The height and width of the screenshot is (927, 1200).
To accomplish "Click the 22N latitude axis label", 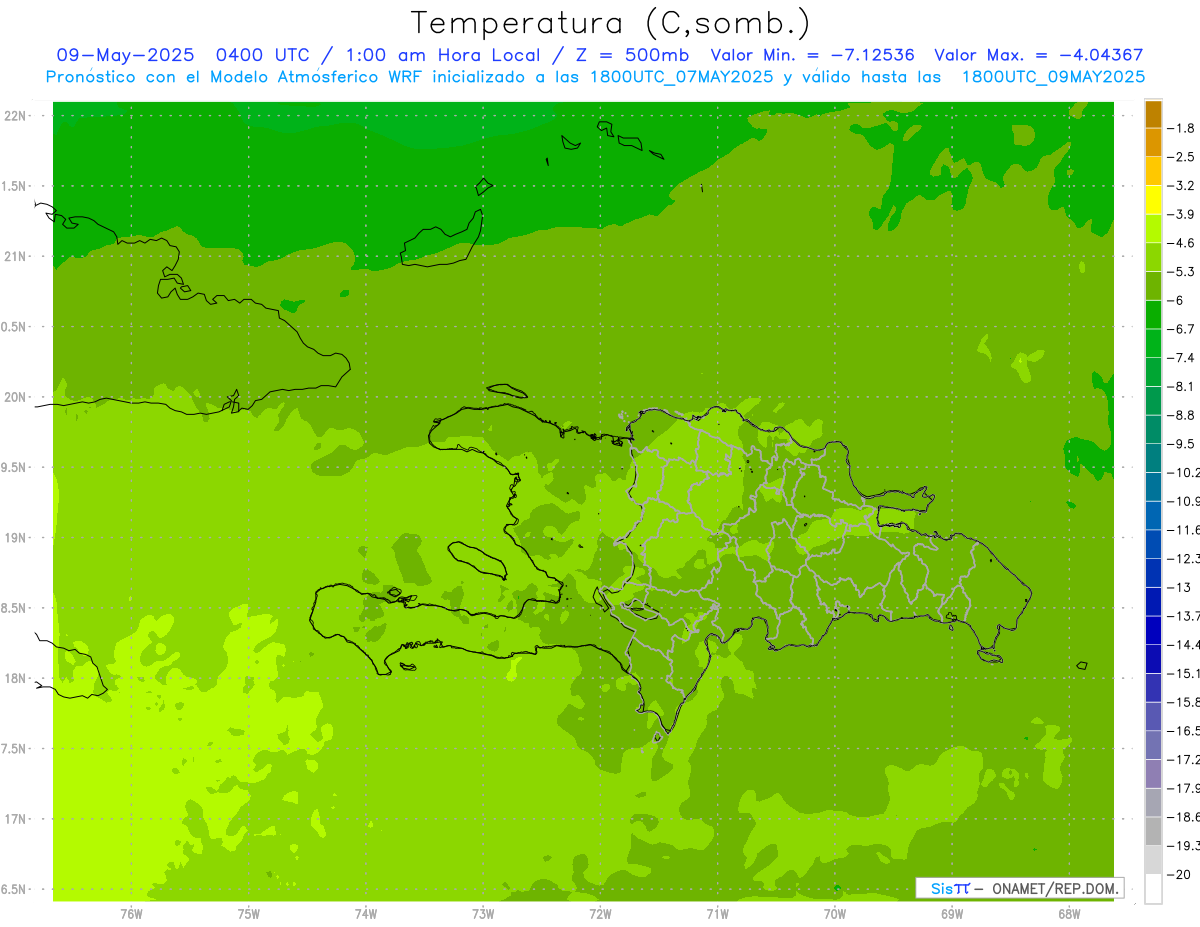I will click(x=15, y=116).
